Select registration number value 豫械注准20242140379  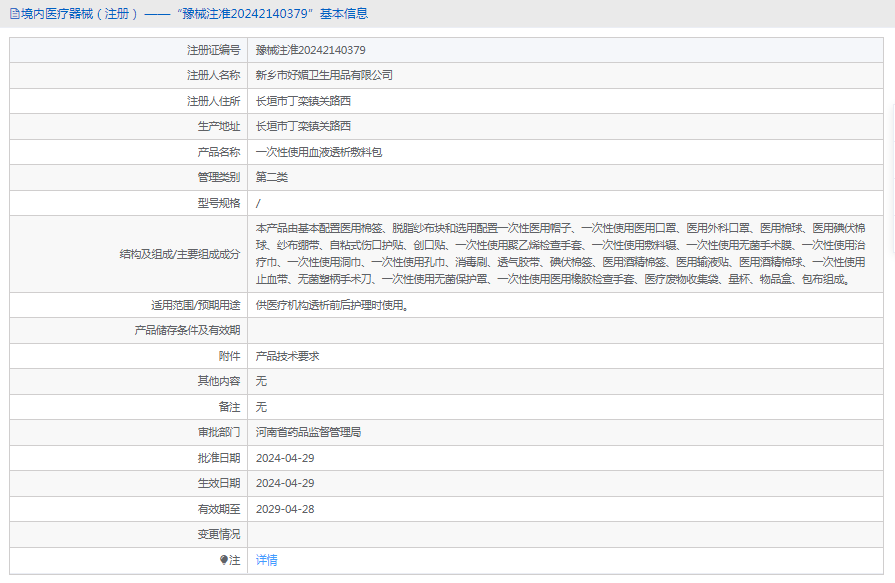tap(311, 50)
